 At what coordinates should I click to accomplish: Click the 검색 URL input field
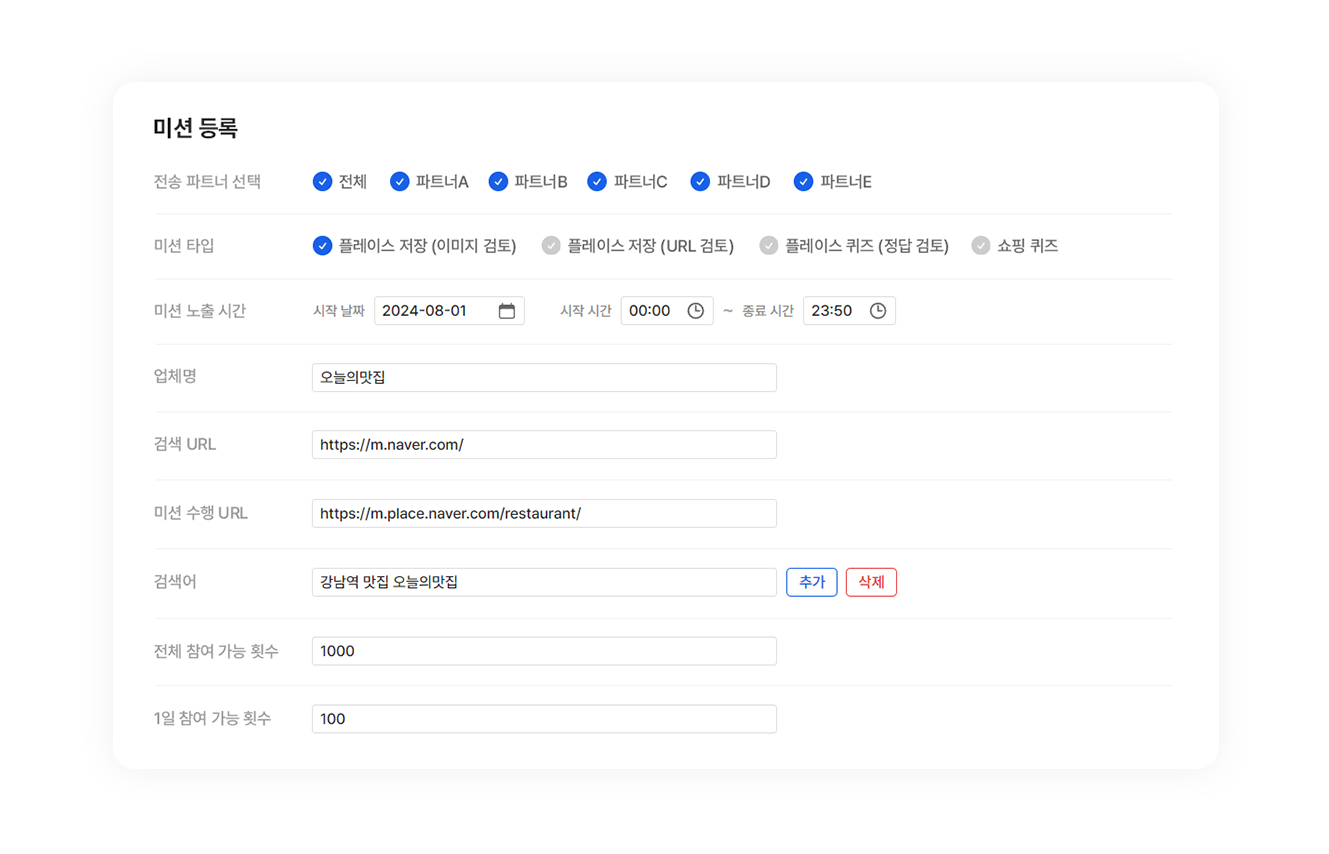point(544,444)
